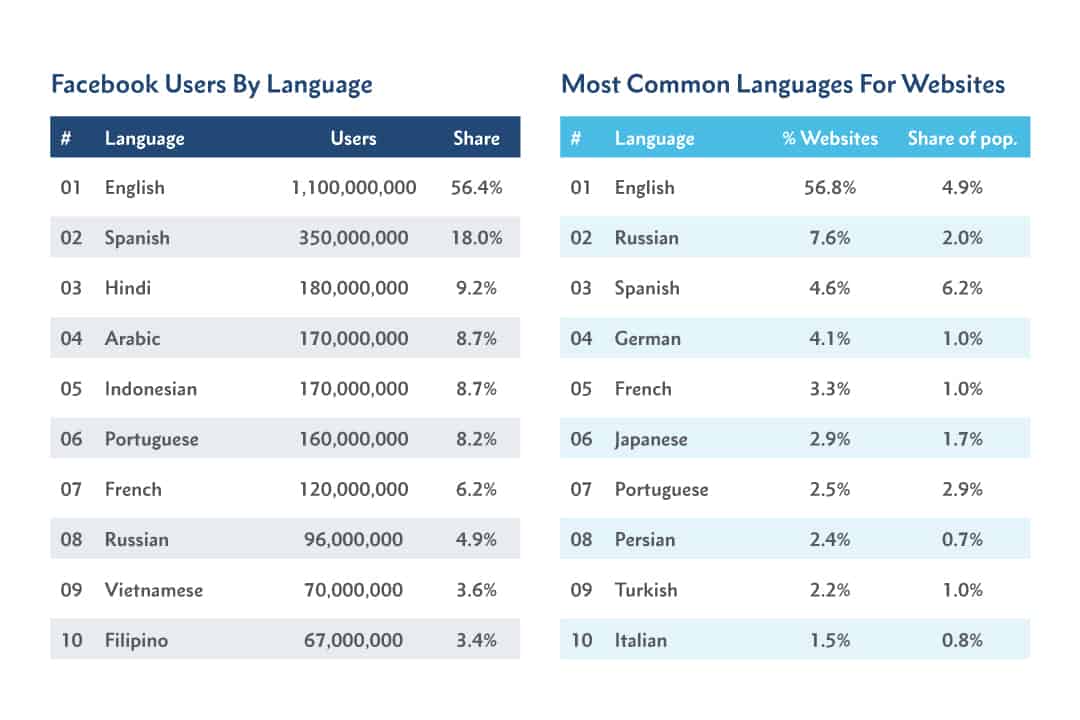Click Japanese's 2.9% websites value

pyautogui.click(x=830, y=439)
